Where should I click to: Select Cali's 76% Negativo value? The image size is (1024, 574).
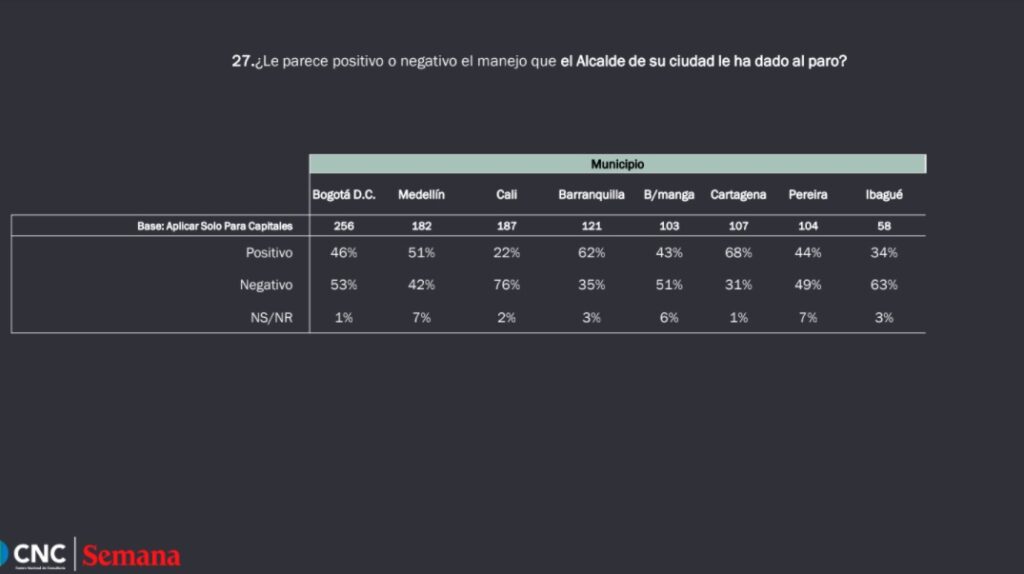tap(507, 285)
